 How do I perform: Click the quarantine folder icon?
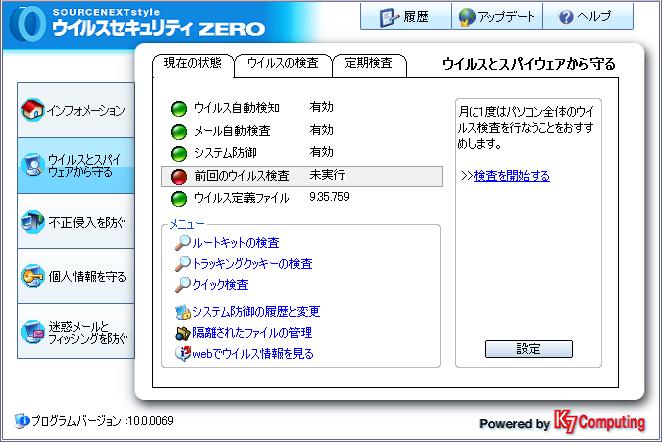pos(183,334)
